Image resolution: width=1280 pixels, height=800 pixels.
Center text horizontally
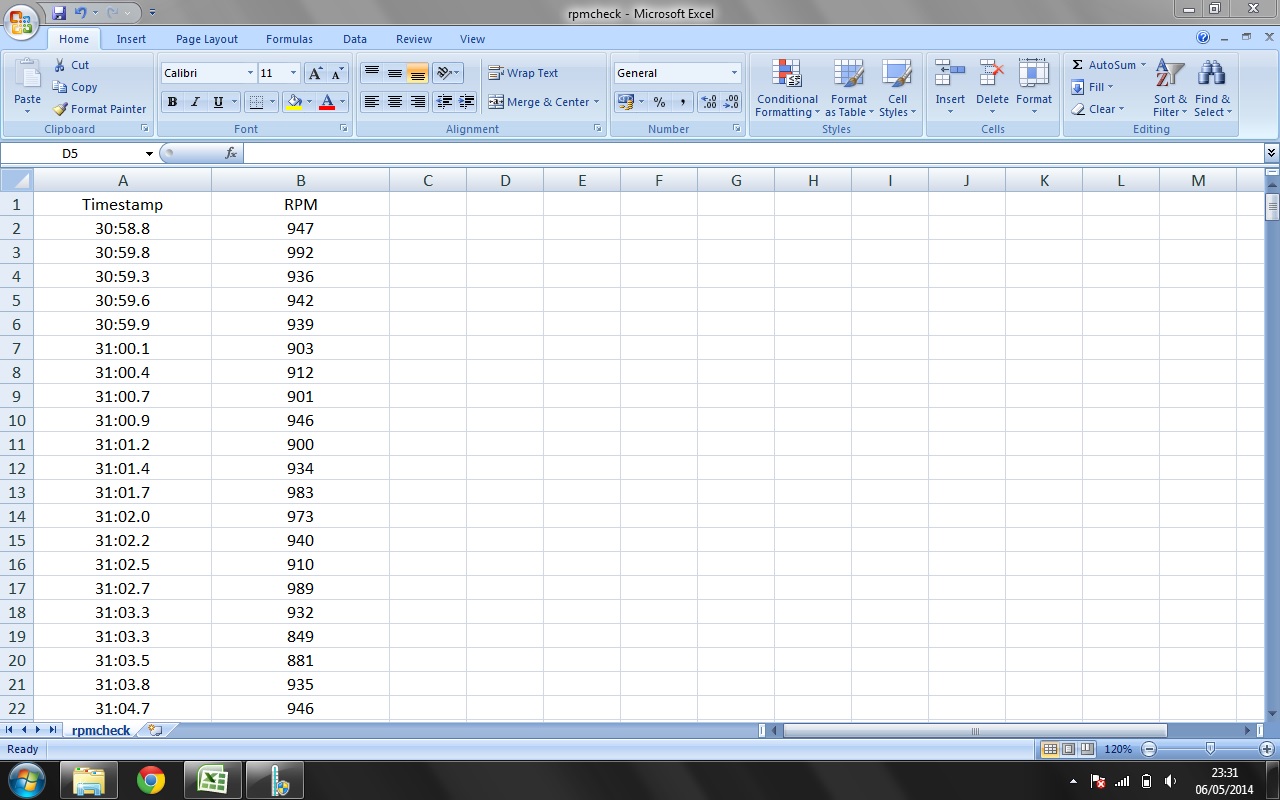click(x=395, y=102)
